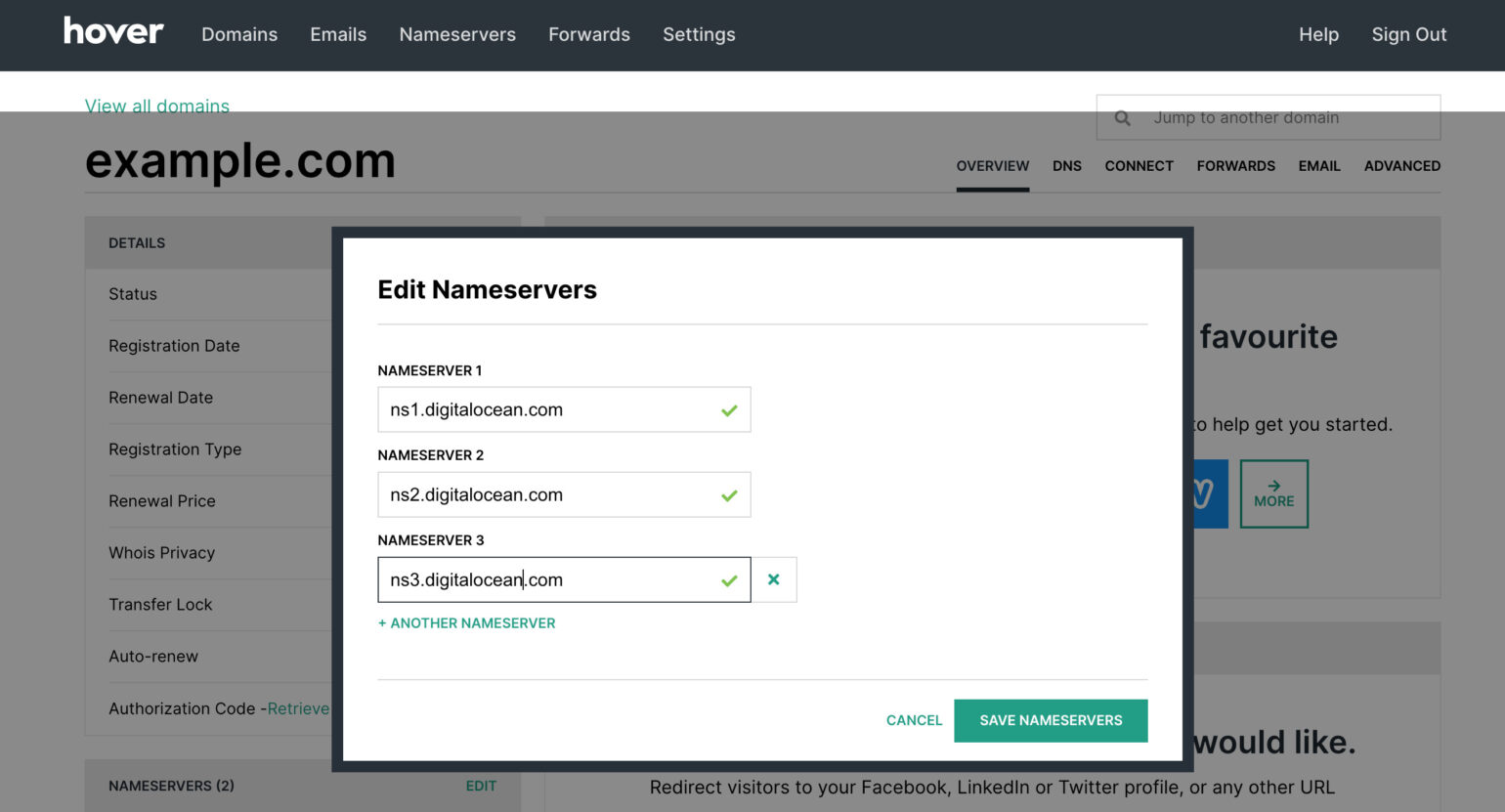The height and width of the screenshot is (812, 1505).
Task: Click the Edit Nameservers dialog title
Action: coord(487,289)
